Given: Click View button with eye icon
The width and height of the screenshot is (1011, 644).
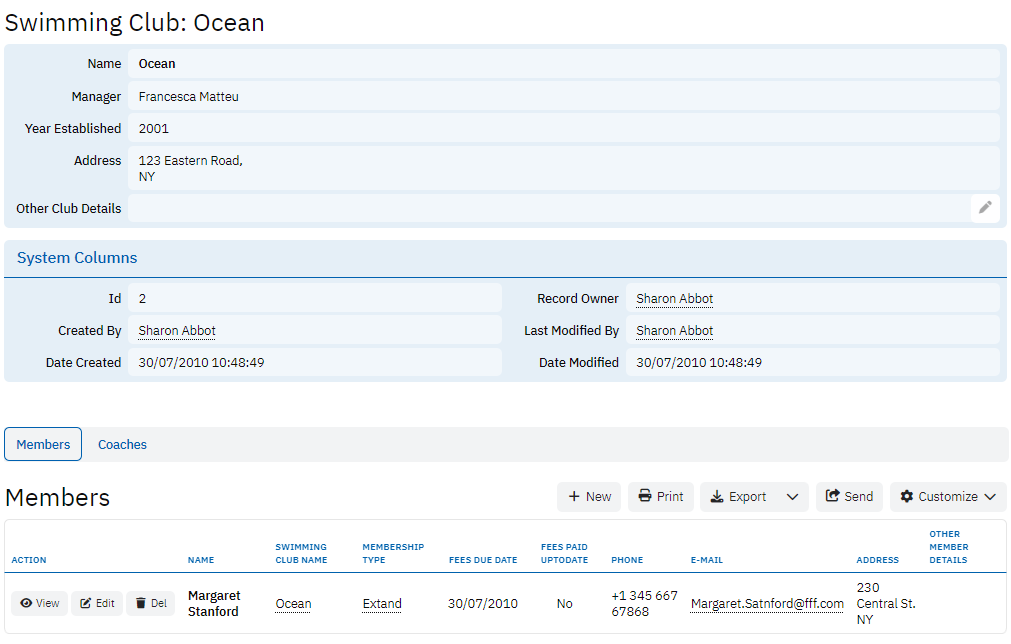Looking at the screenshot, I should pyautogui.click(x=40, y=603).
